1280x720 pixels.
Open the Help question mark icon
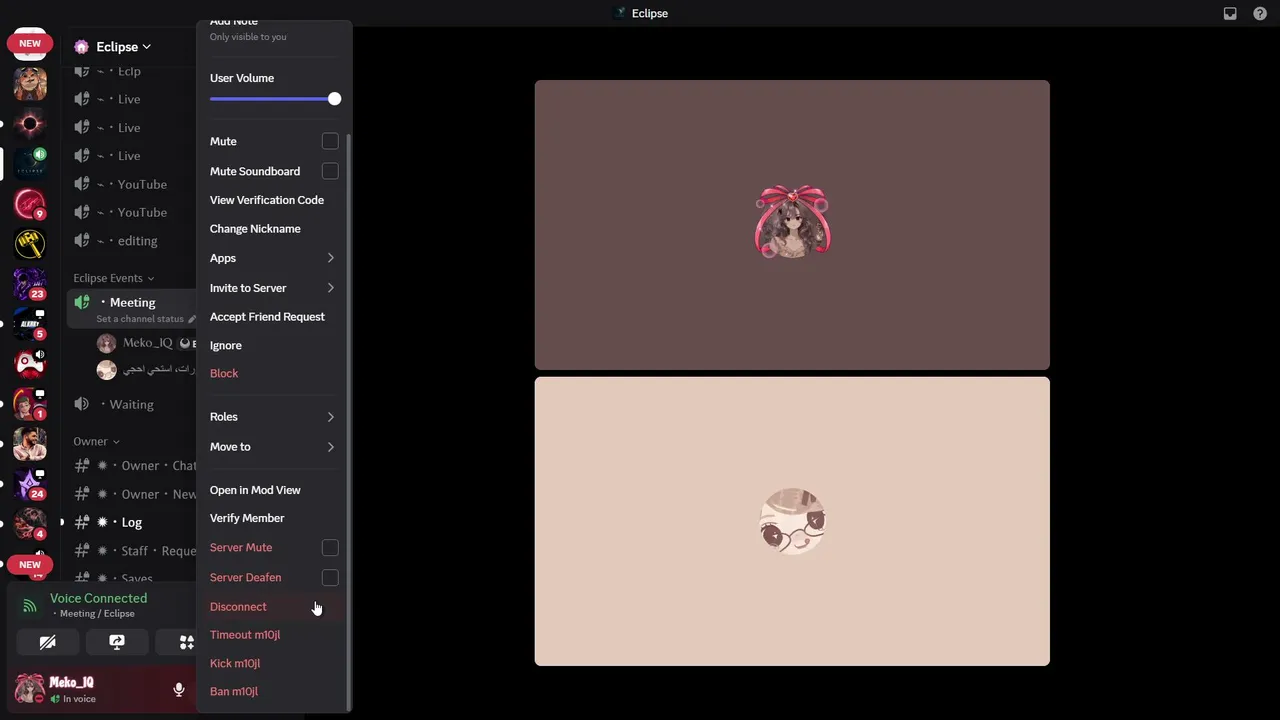pyautogui.click(x=1260, y=13)
